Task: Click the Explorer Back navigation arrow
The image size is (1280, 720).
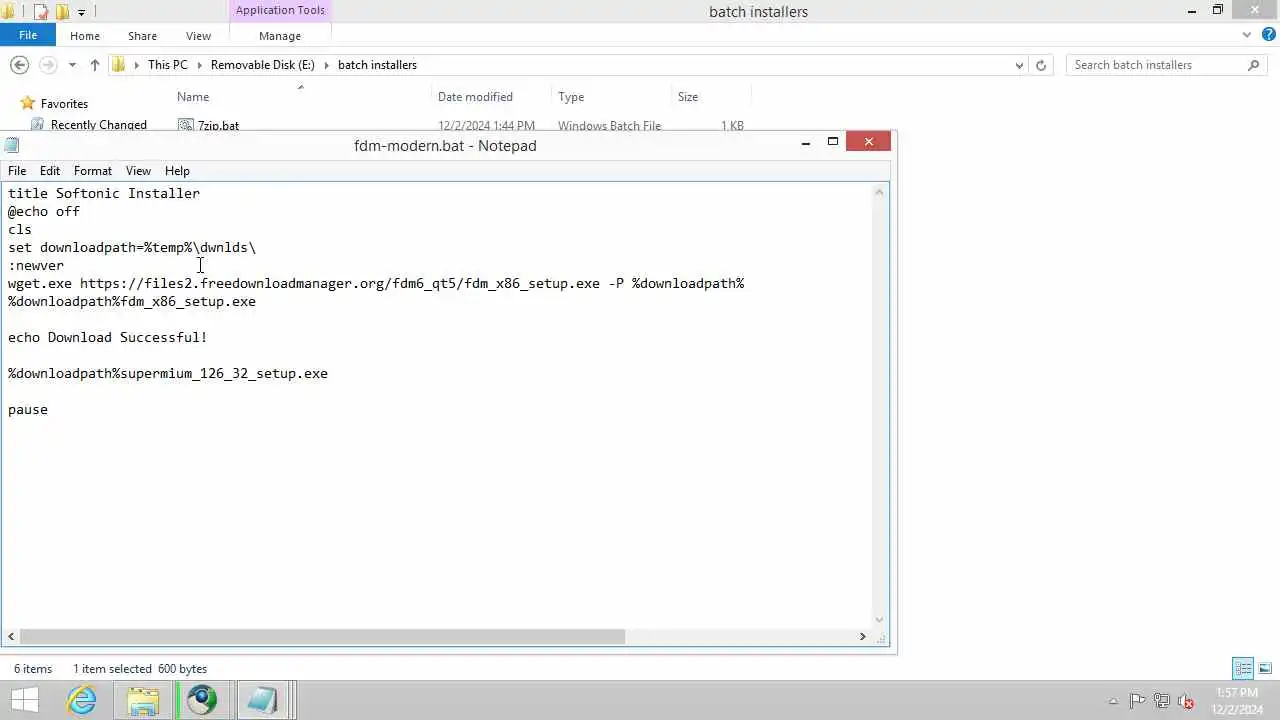Action: [x=19, y=65]
